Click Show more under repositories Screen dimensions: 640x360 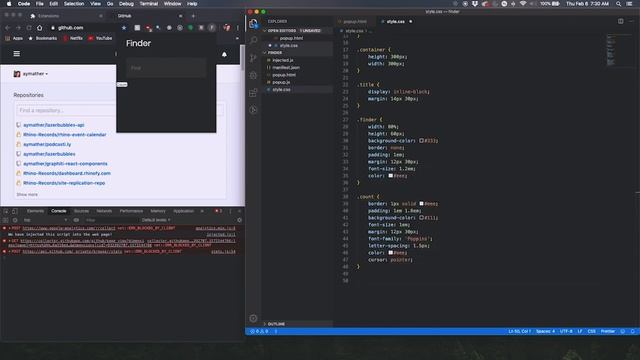(27, 195)
